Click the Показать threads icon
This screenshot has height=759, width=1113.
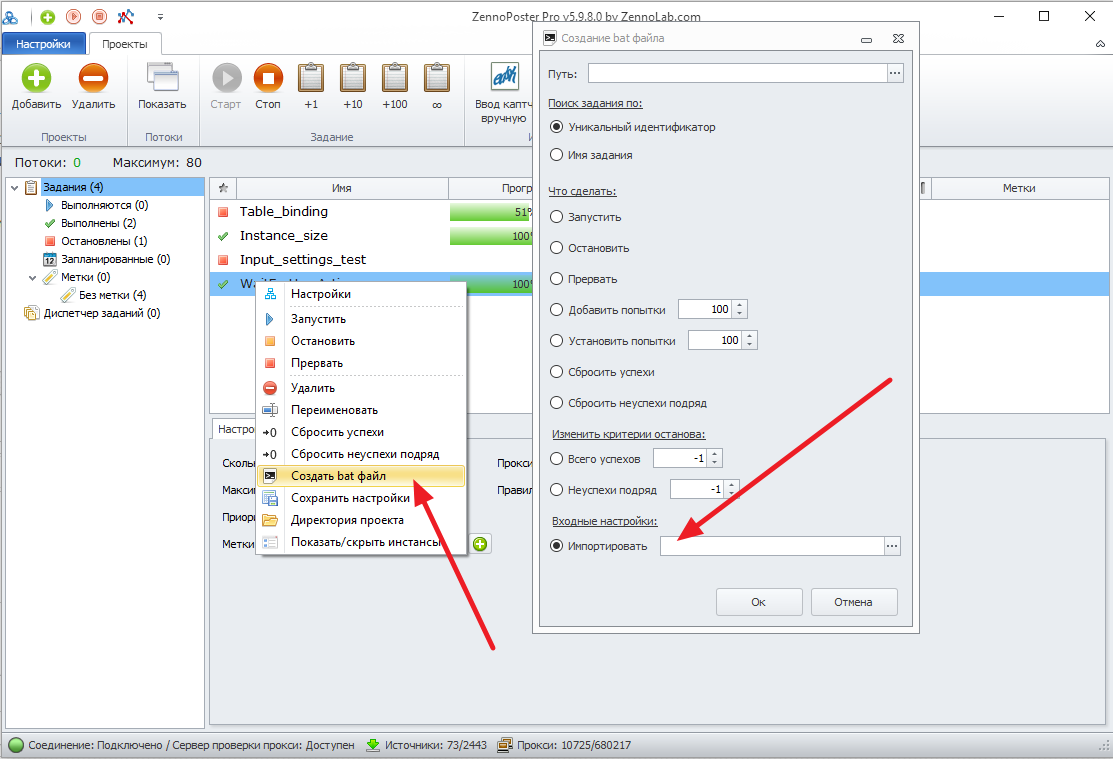[x=163, y=77]
